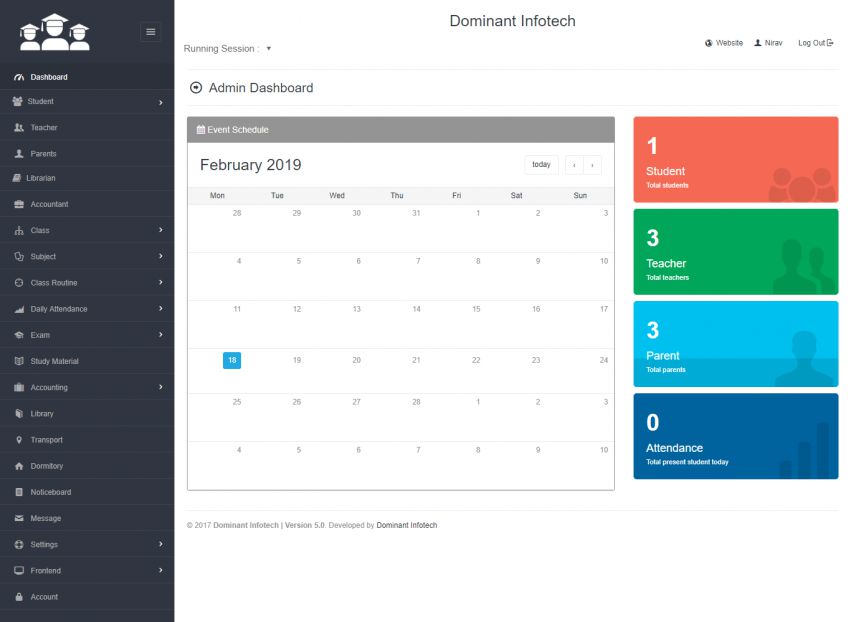
Task: Click the dark blue Attendance card
Action: pos(735,436)
